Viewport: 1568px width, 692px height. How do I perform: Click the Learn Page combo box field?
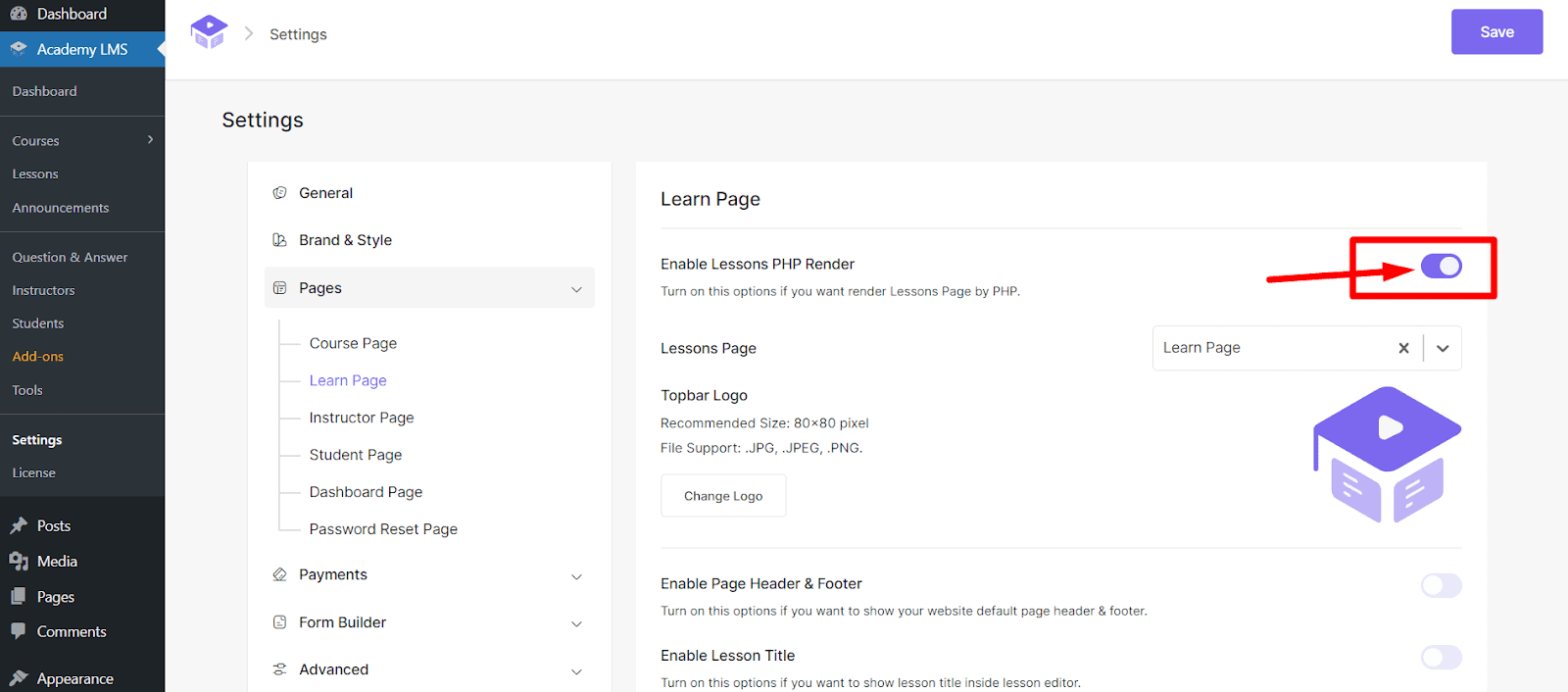[1306, 348]
